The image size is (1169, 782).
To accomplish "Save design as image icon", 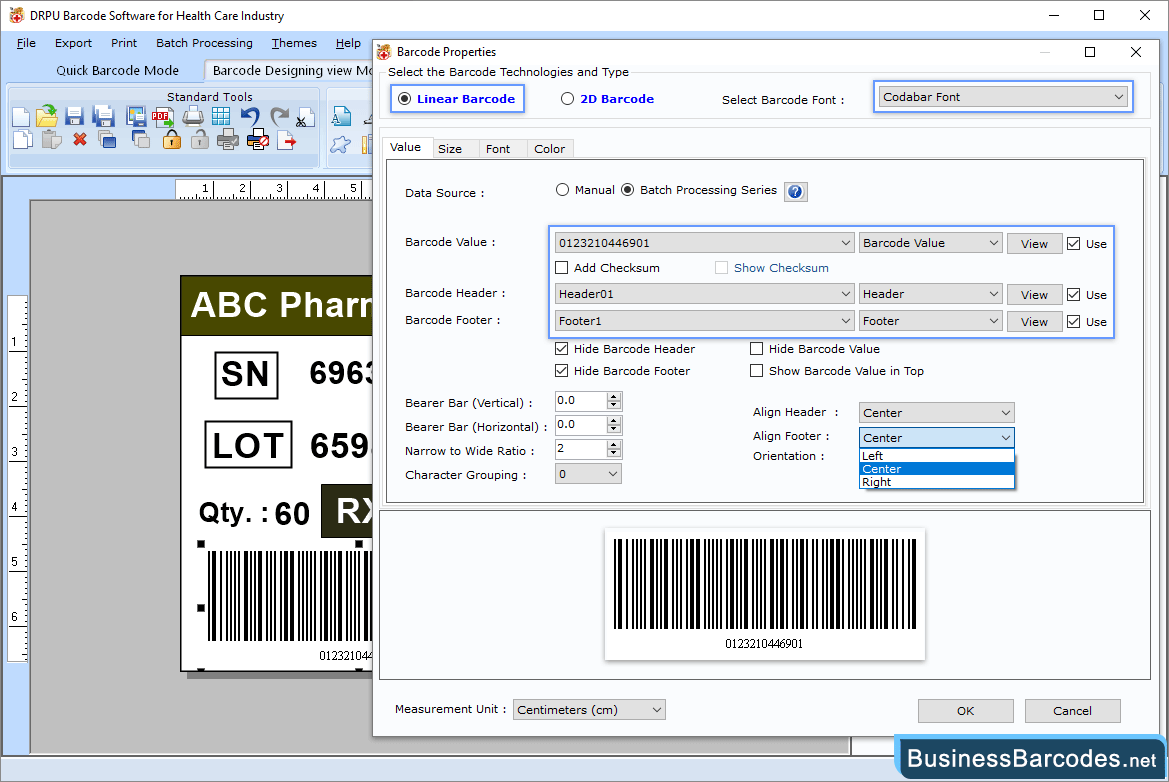I will pyautogui.click(x=135, y=116).
